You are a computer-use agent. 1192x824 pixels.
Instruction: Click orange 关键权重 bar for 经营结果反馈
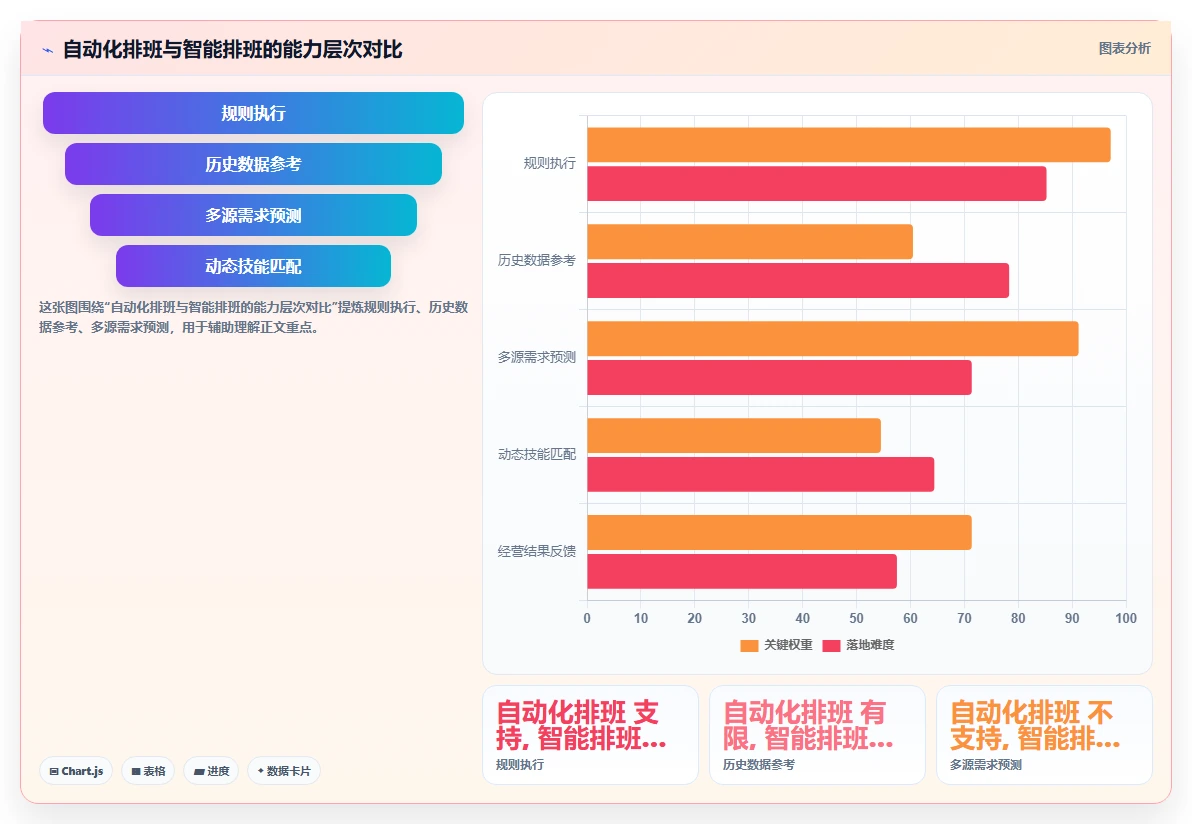[x=779, y=533]
